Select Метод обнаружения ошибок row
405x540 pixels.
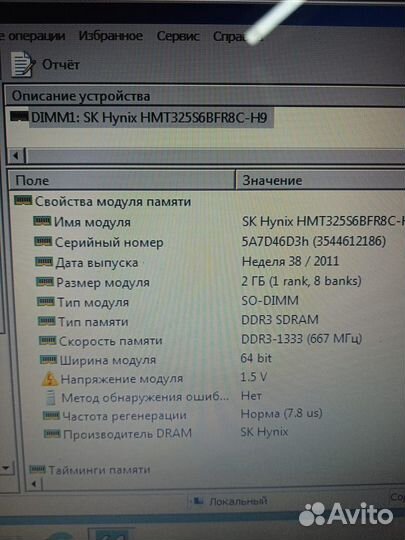145,397
